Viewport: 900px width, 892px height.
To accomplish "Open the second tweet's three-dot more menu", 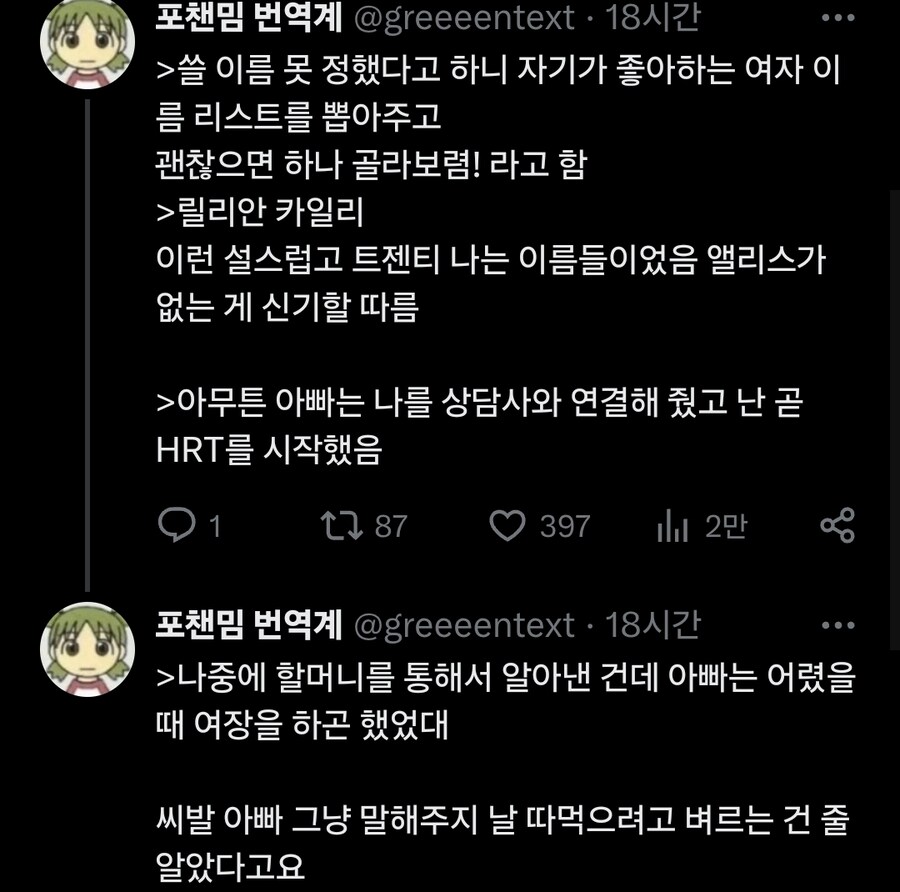I will point(836,626).
